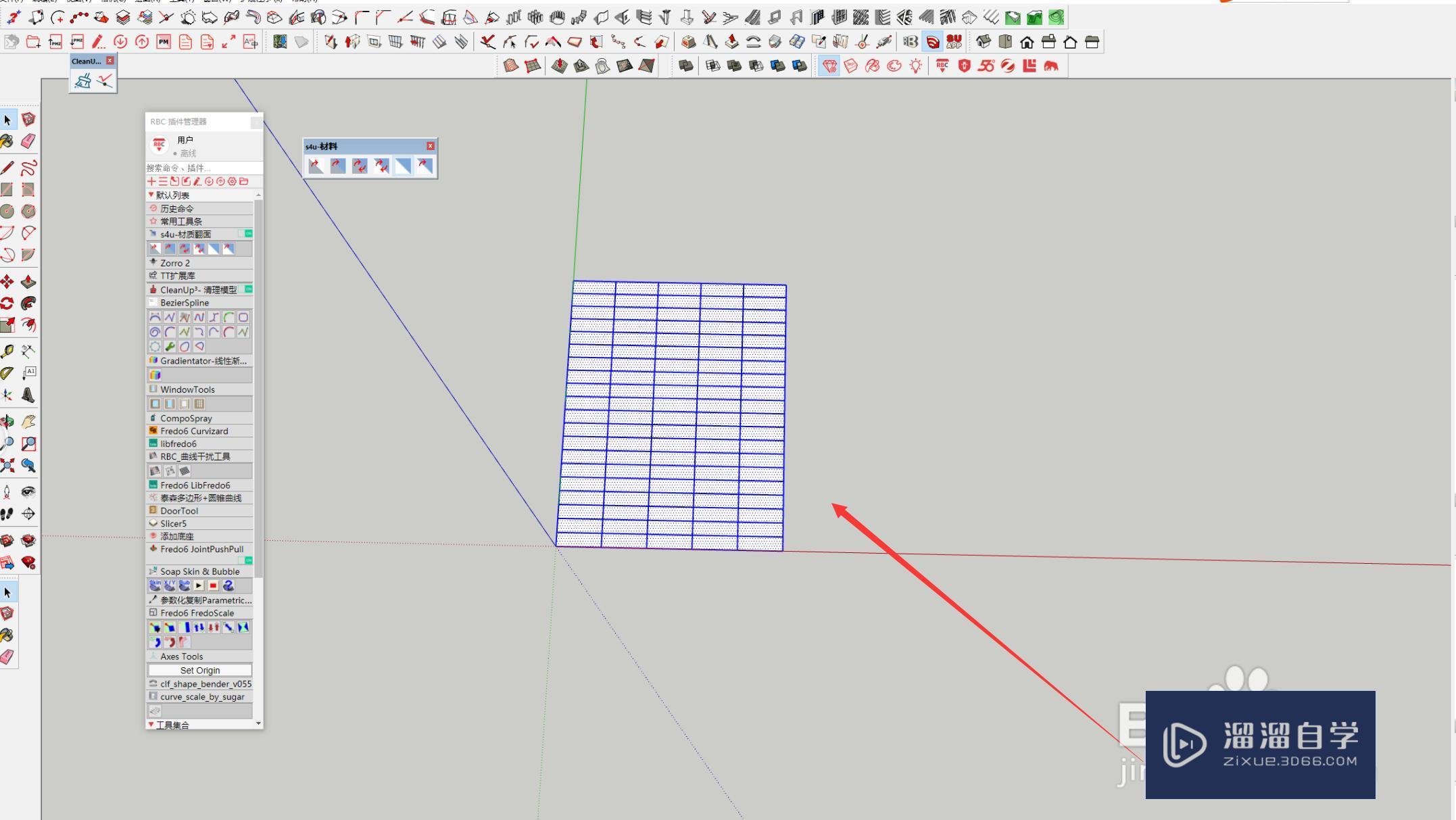This screenshot has width=1456, height=820.
Task: Collapse the 默认列表 section
Action: coord(151,195)
